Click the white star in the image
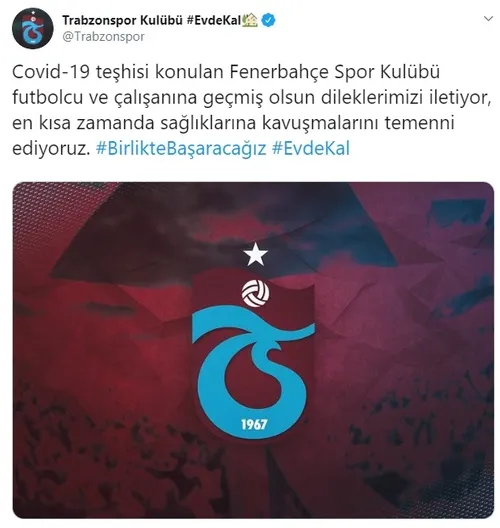Screen dimensions: 500x528 [x=256, y=254]
